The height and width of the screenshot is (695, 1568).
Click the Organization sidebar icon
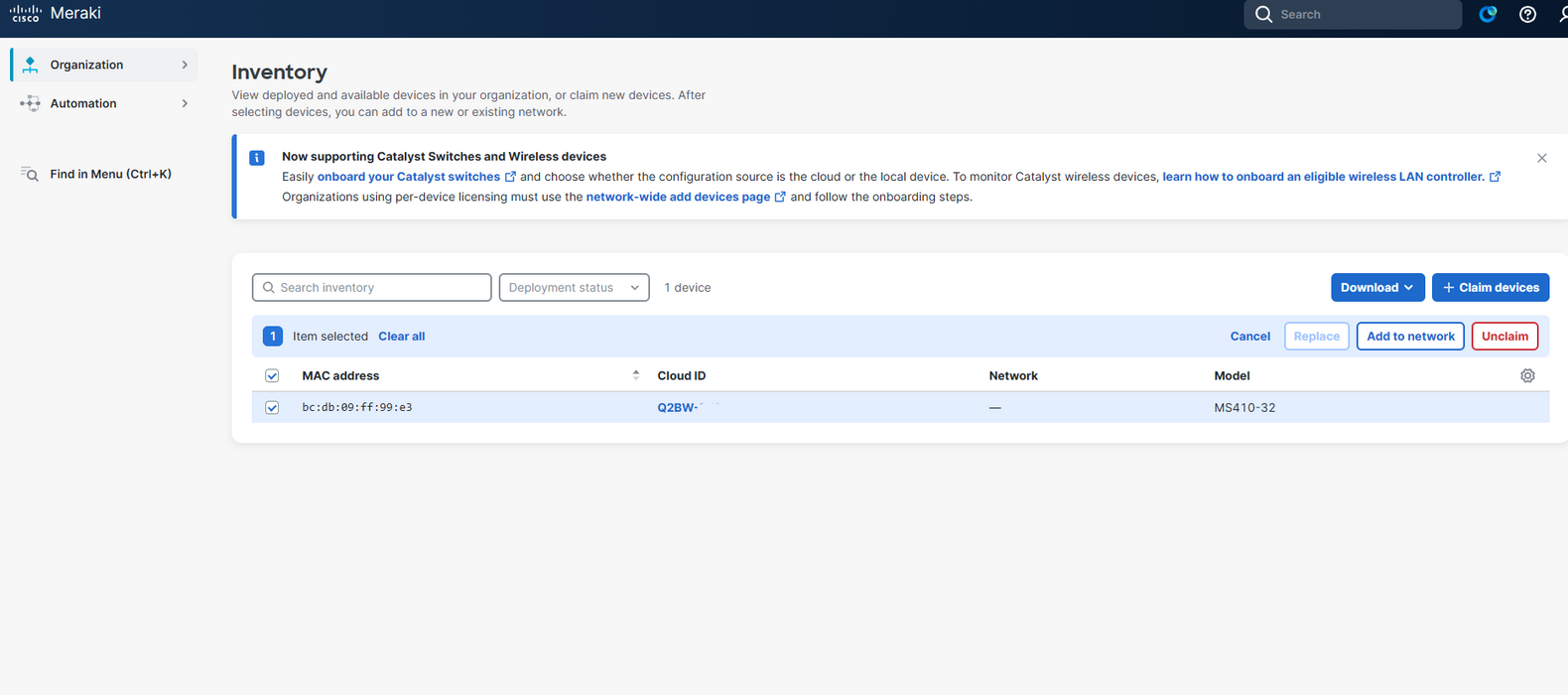point(30,65)
